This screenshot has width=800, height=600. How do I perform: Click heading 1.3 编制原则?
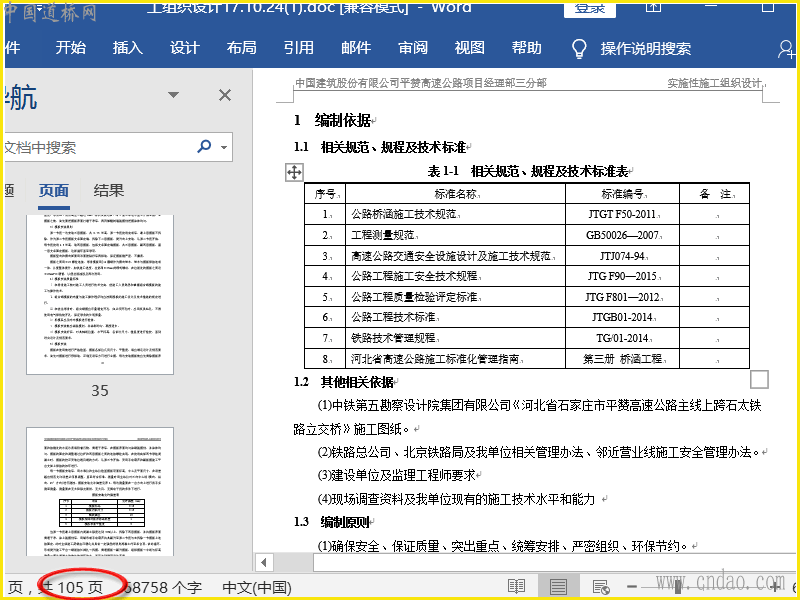pos(332,522)
